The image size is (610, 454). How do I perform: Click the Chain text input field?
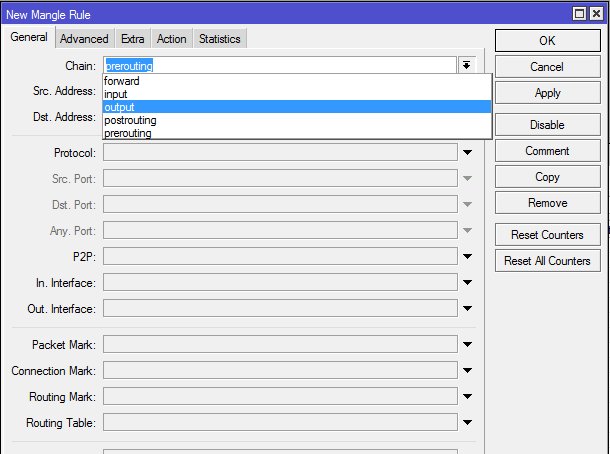280,65
